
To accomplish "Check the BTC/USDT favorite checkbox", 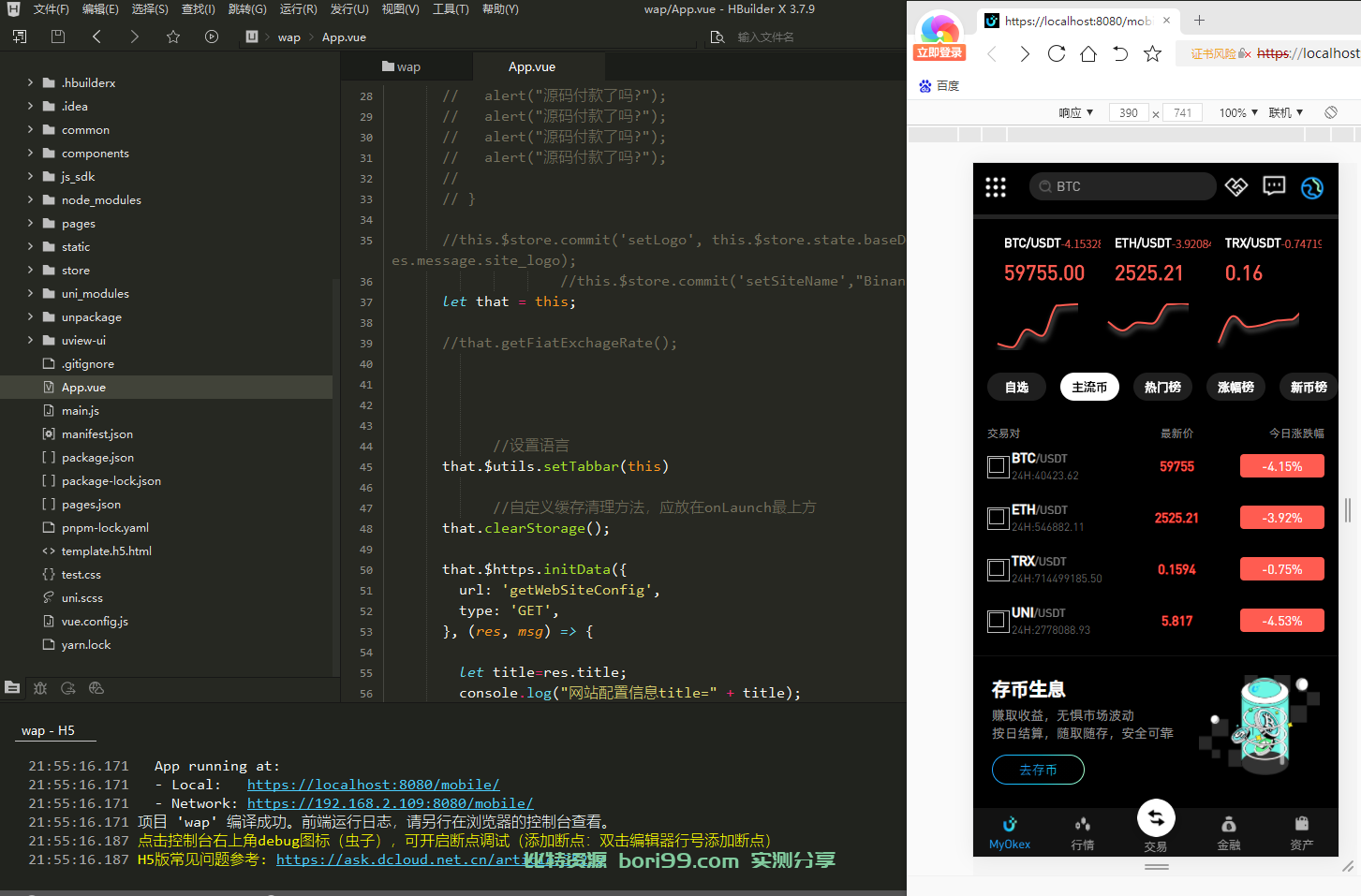I will [x=999, y=466].
